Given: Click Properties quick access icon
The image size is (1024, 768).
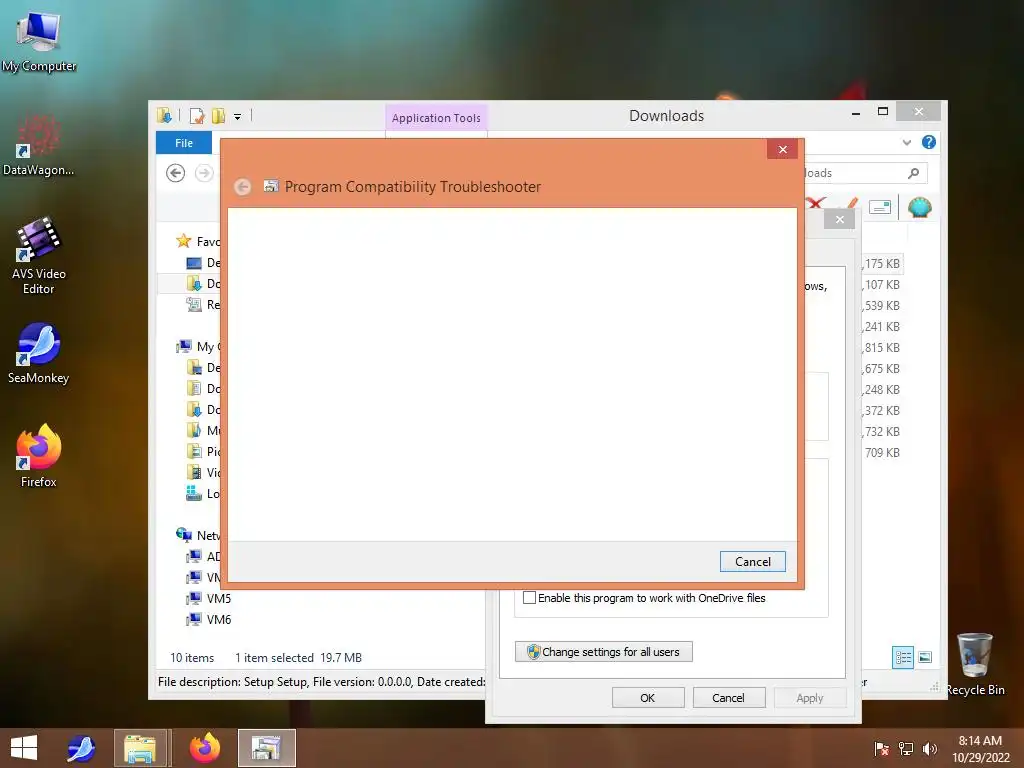Looking at the screenshot, I should (197, 116).
